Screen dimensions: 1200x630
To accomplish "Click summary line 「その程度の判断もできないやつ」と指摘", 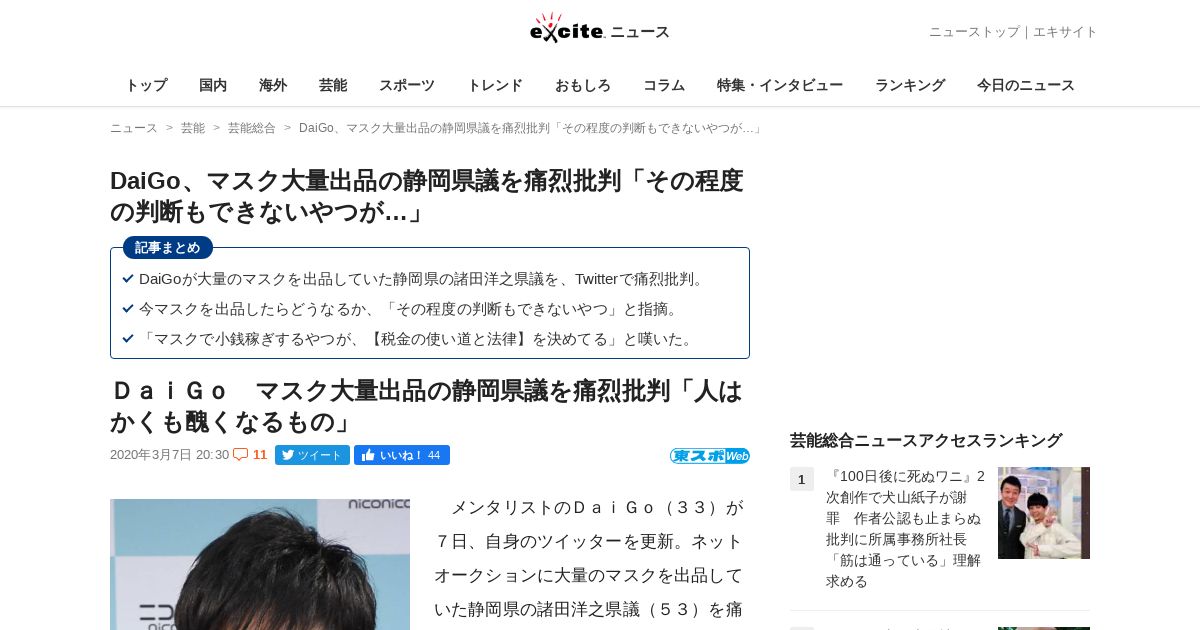I will click(411, 309).
